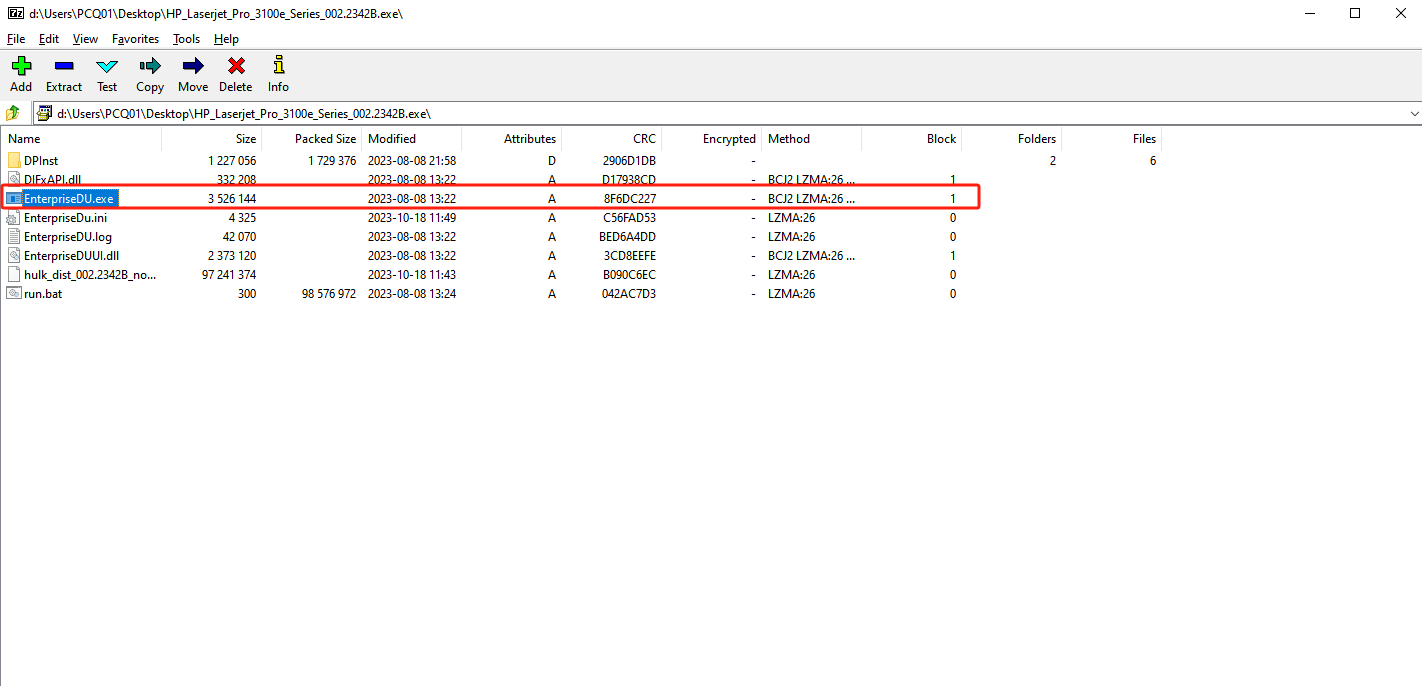Select the EnterpriseDUUI.dll file

pyautogui.click(x=71, y=256)
